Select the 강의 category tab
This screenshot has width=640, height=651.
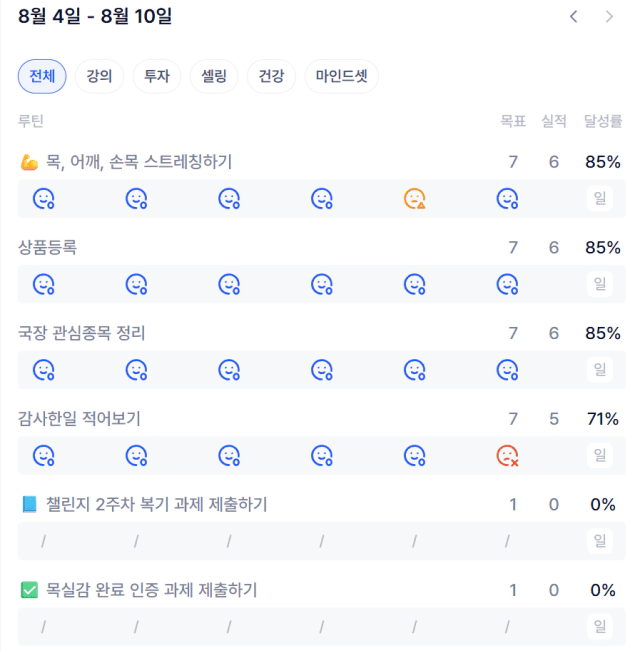click(x=99, y=76)
